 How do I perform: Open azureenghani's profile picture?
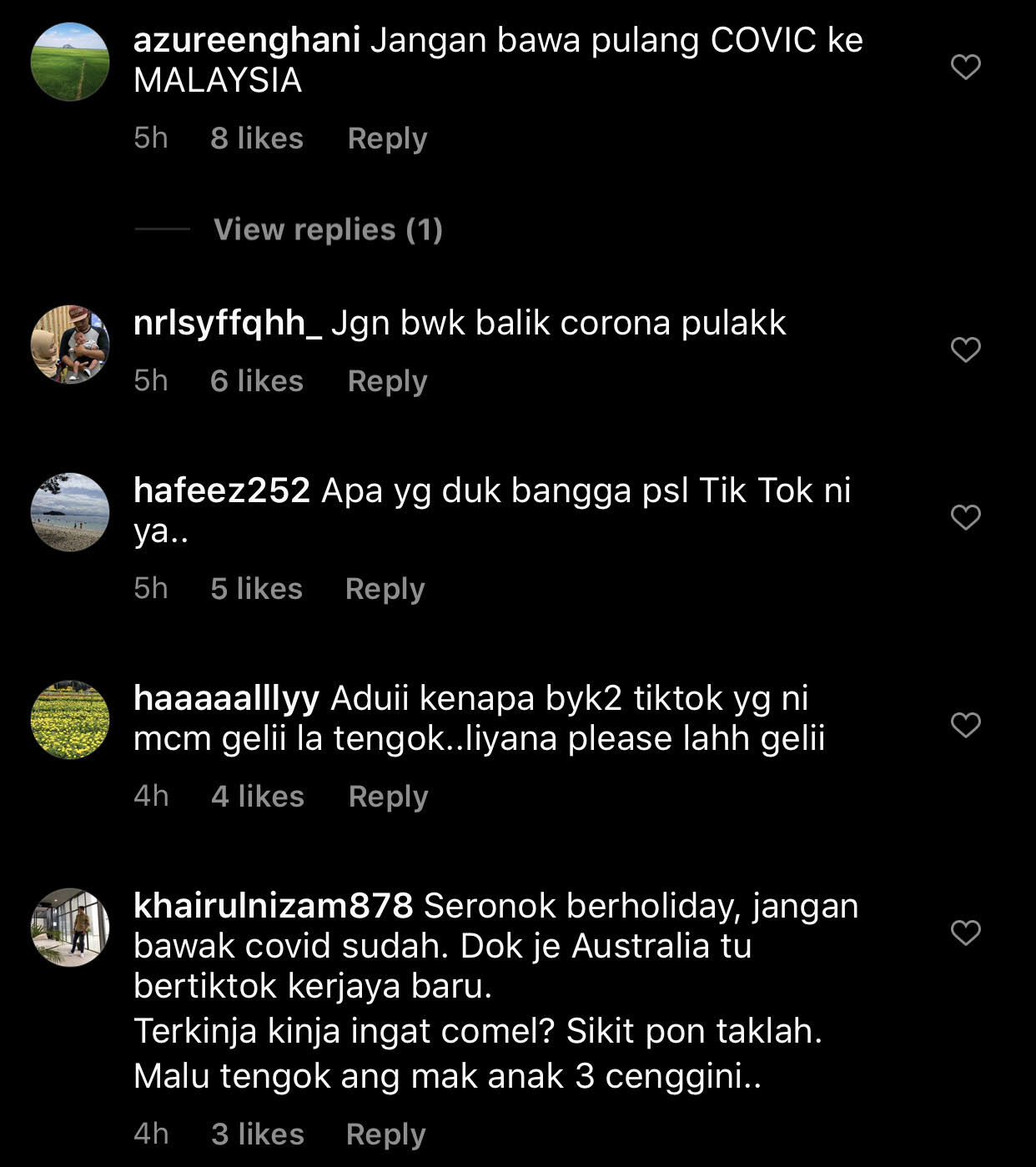(x=70, y=62)
